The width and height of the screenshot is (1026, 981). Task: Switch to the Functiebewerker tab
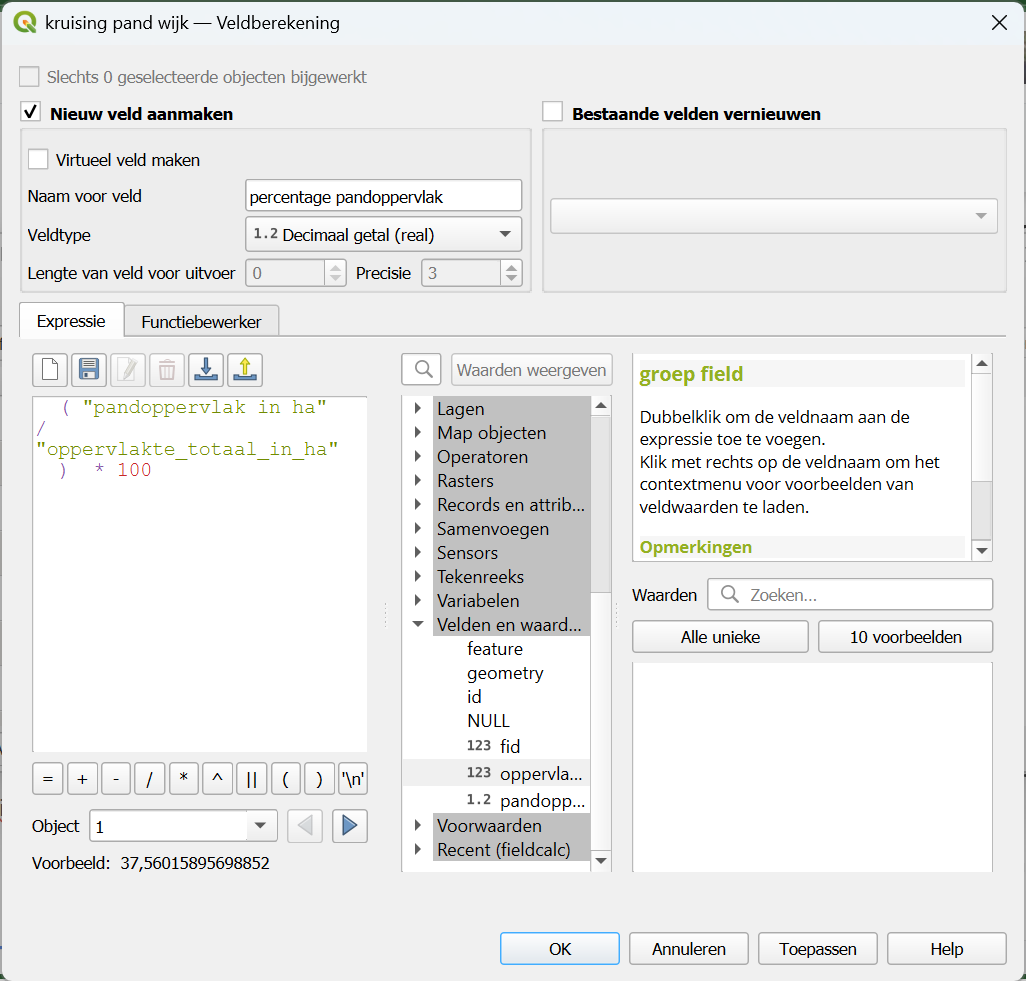coord(201,322)
